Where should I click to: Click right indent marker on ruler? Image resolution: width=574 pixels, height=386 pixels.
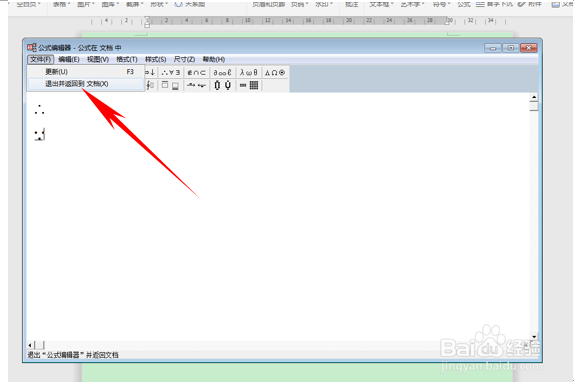pyautogui.click(x=447, y=22)
